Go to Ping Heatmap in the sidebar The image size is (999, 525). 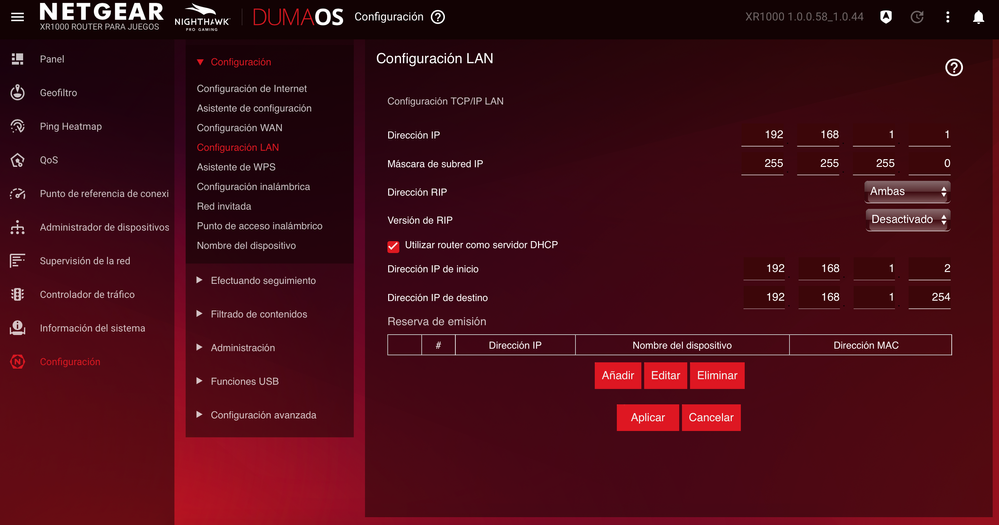(x=71, y=126)
